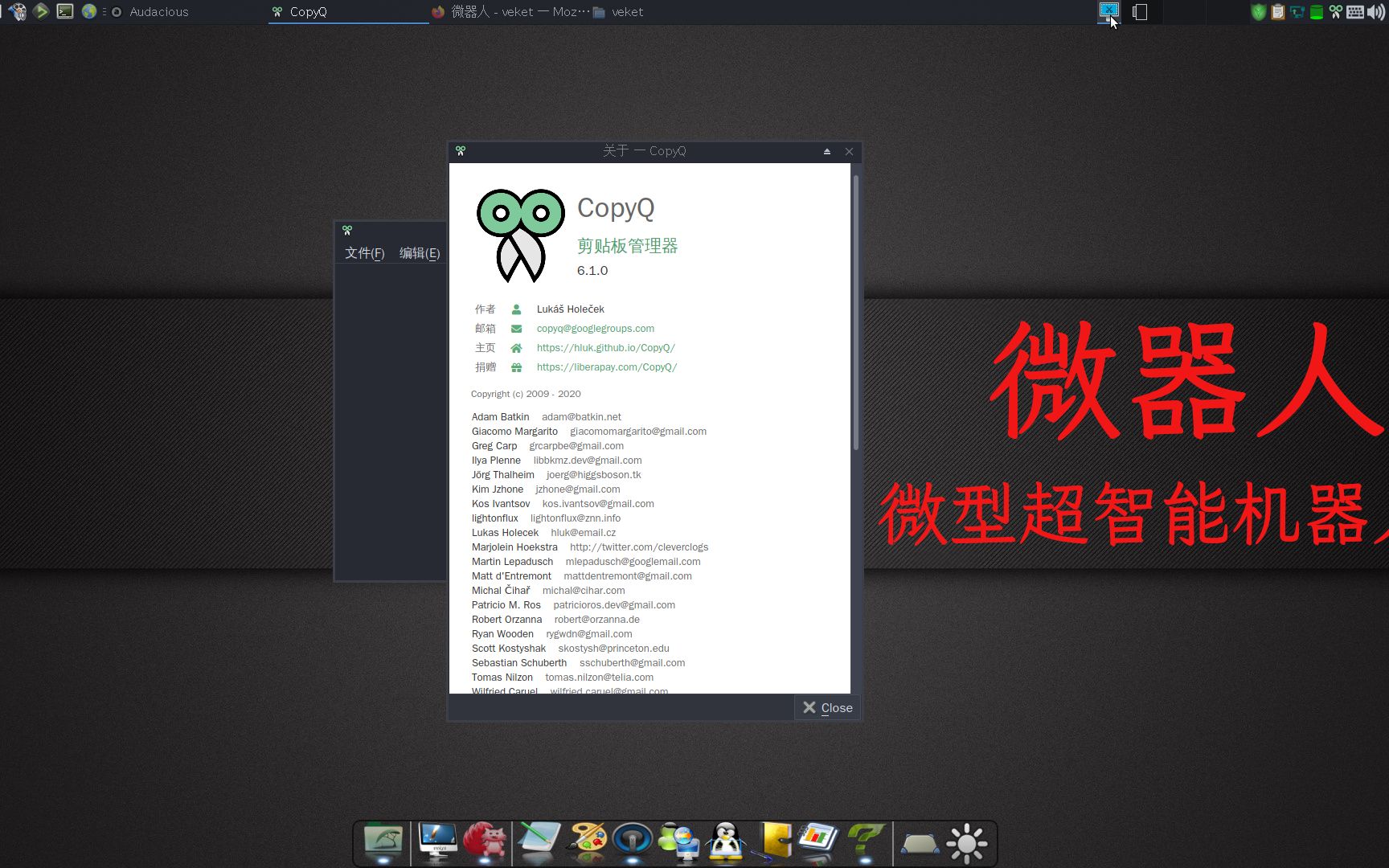Click the 剪贴板管理器 subtitle text
The width and height of the screenshot is (1389, 868).
click(628, 246)
